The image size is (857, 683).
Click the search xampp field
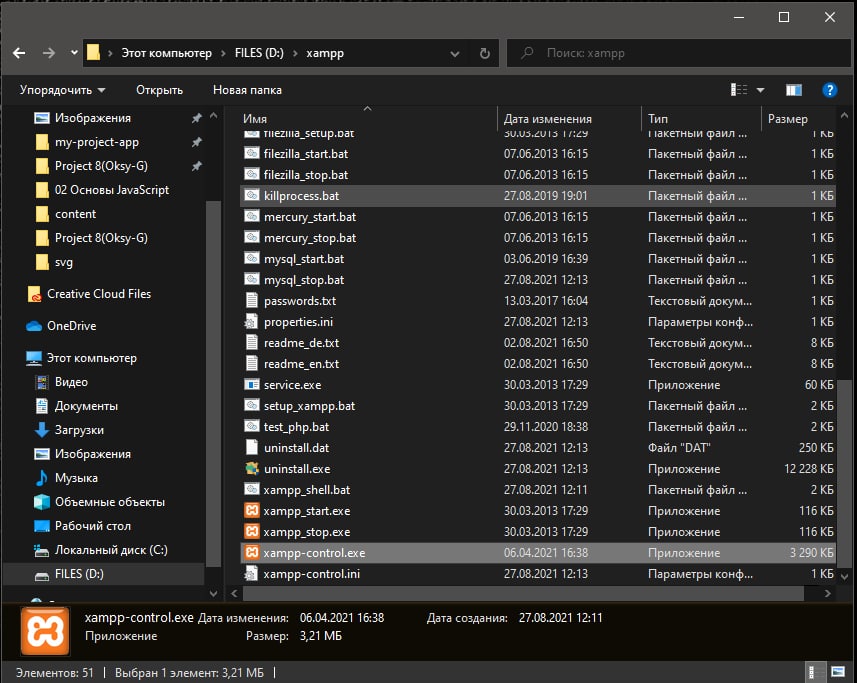tap(678, 53)
